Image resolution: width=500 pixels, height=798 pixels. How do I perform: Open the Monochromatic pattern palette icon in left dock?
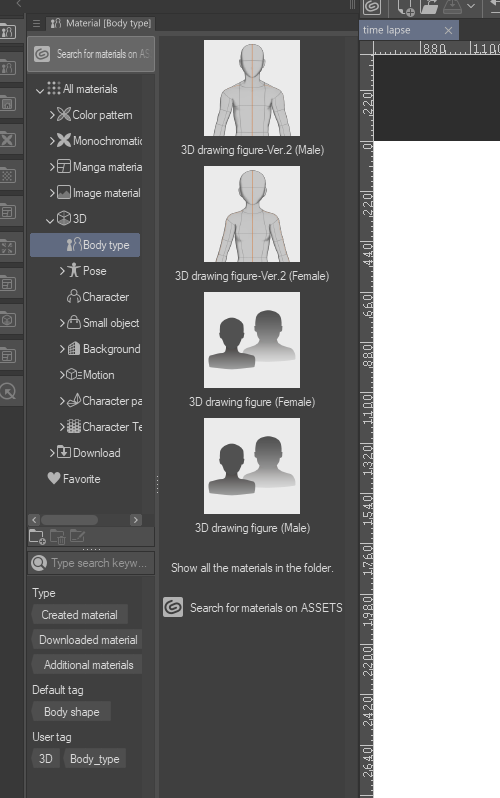pos(8,139)
